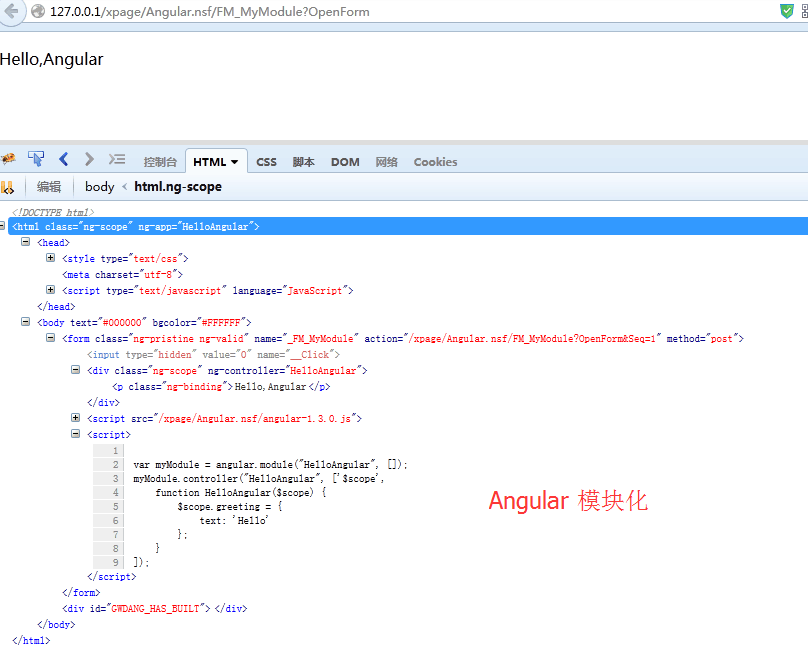Click line number 9 in script

pos(115,562)
